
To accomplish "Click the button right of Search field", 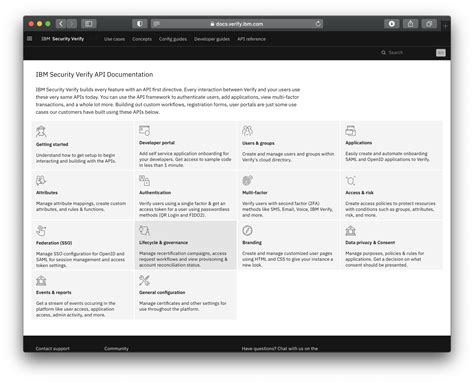I will click(441, 53).
